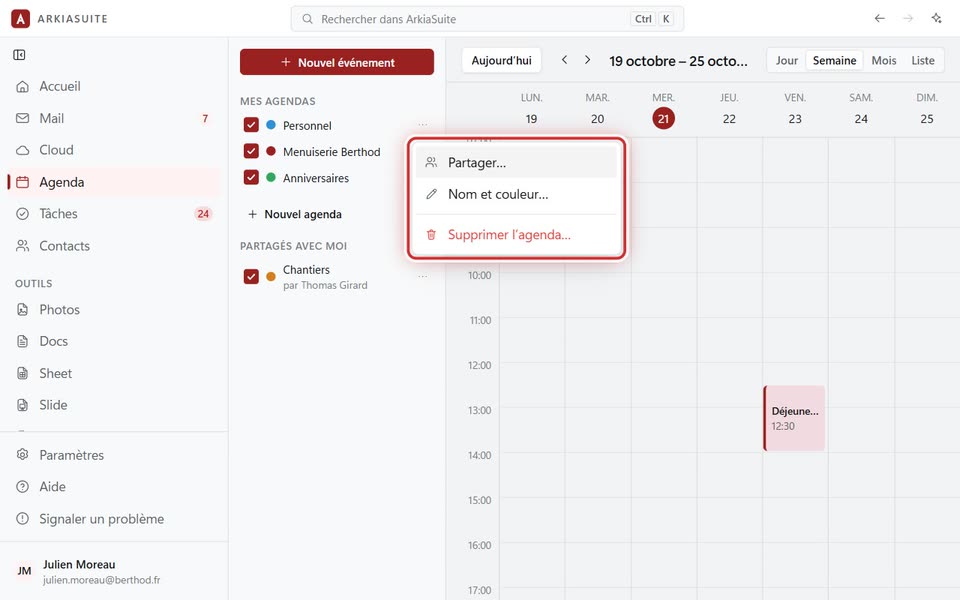
Task: Click Signaler un problème
Action: (x=114, y=519)
